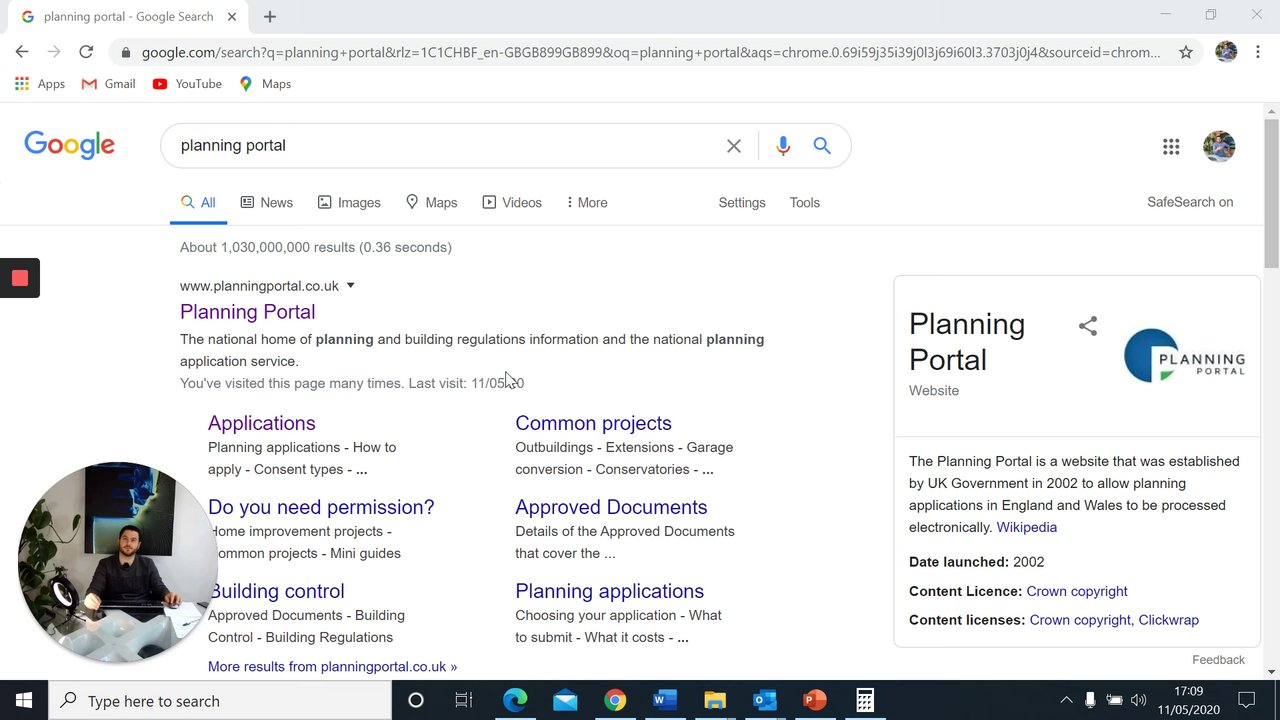The image size is (1280, 720).
Task: Open Calculator from taskbar
Action: point(865,700)
